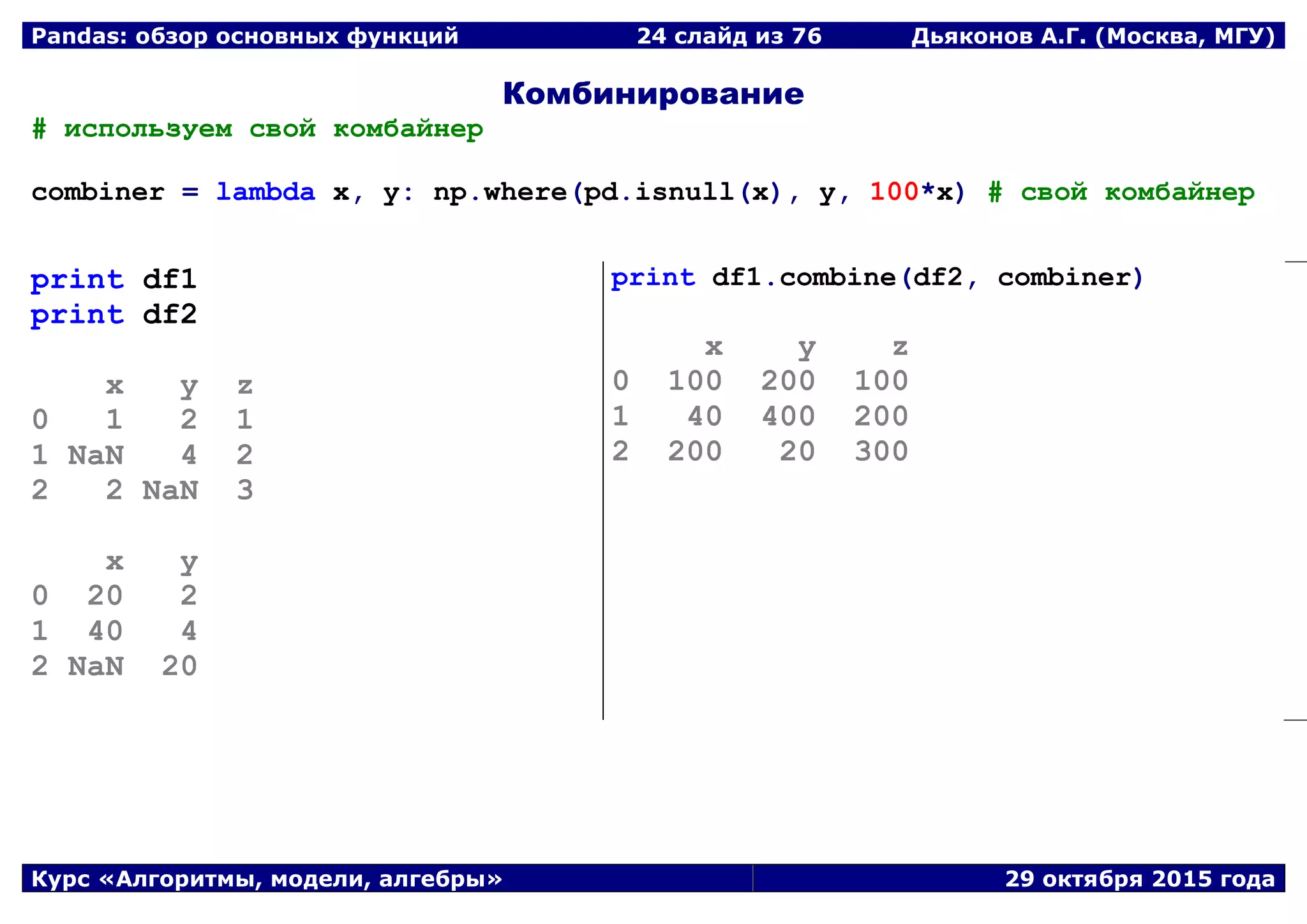The image size is (1307, 924).
Task: Click the line 'print df1'
Action: pos(114,279)
